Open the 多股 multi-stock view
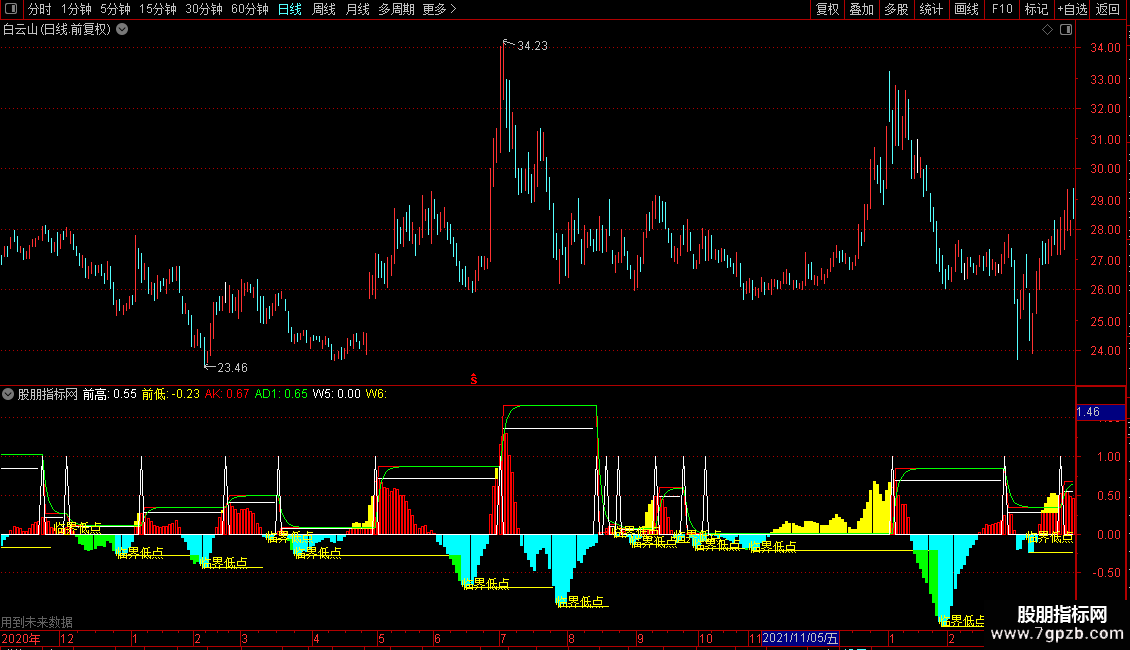The height and width of the screenshot is (650, 1130). tap(896, 9)
